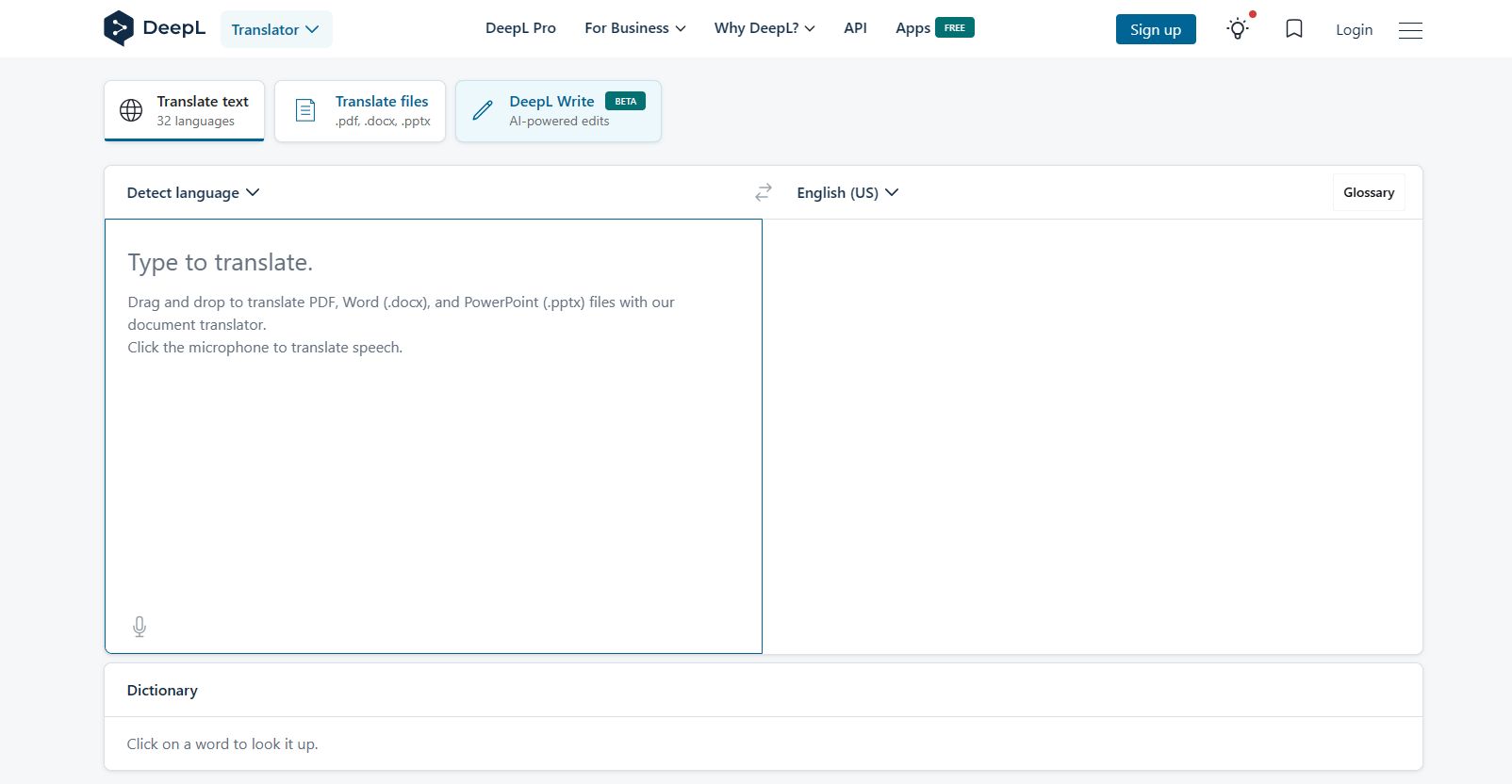The image size is (1512, 784).
Task: Switch to the Translate files tab
Action: (x=360, y=110)
